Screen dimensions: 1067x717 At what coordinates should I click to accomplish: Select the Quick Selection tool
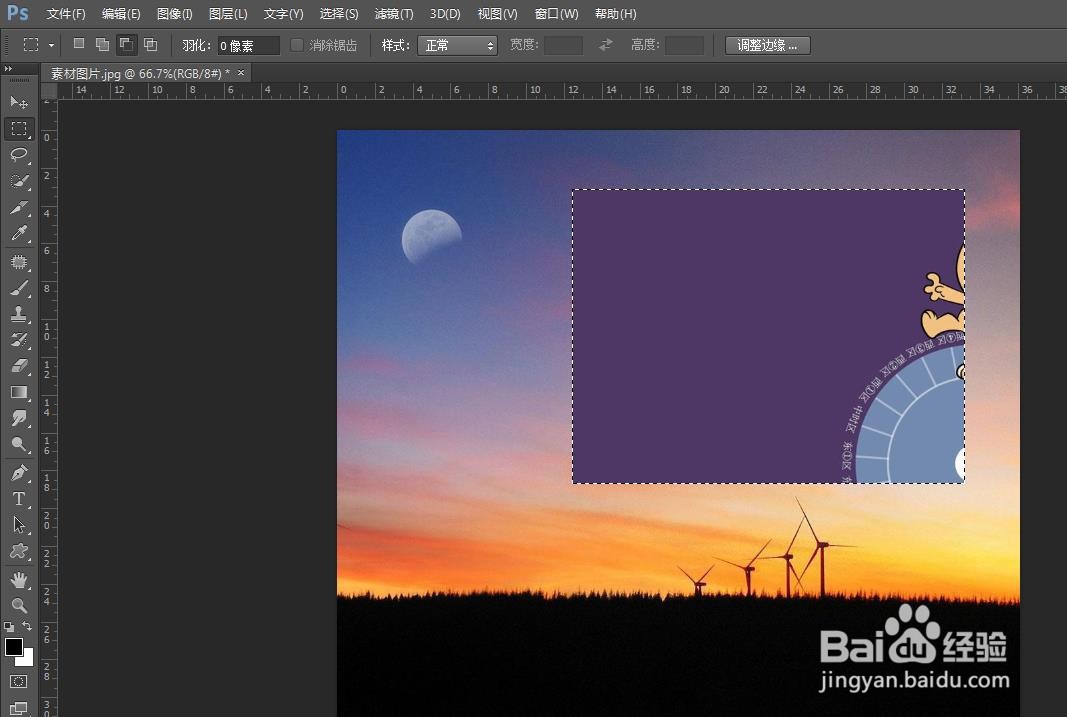coord(19,181)
